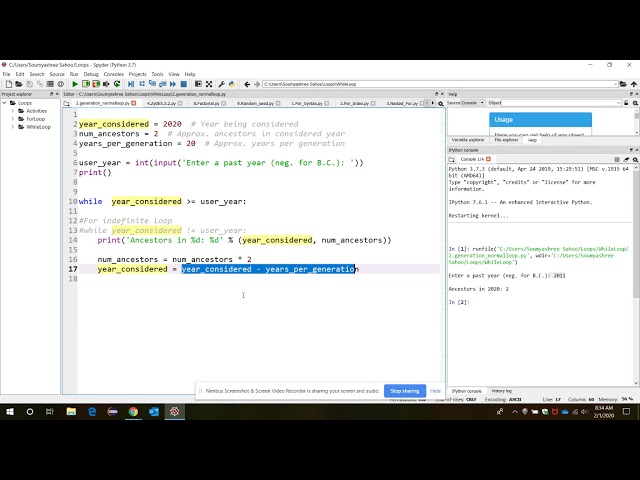Run current cell and advance

pyautogui.click(x=96, y=84)
